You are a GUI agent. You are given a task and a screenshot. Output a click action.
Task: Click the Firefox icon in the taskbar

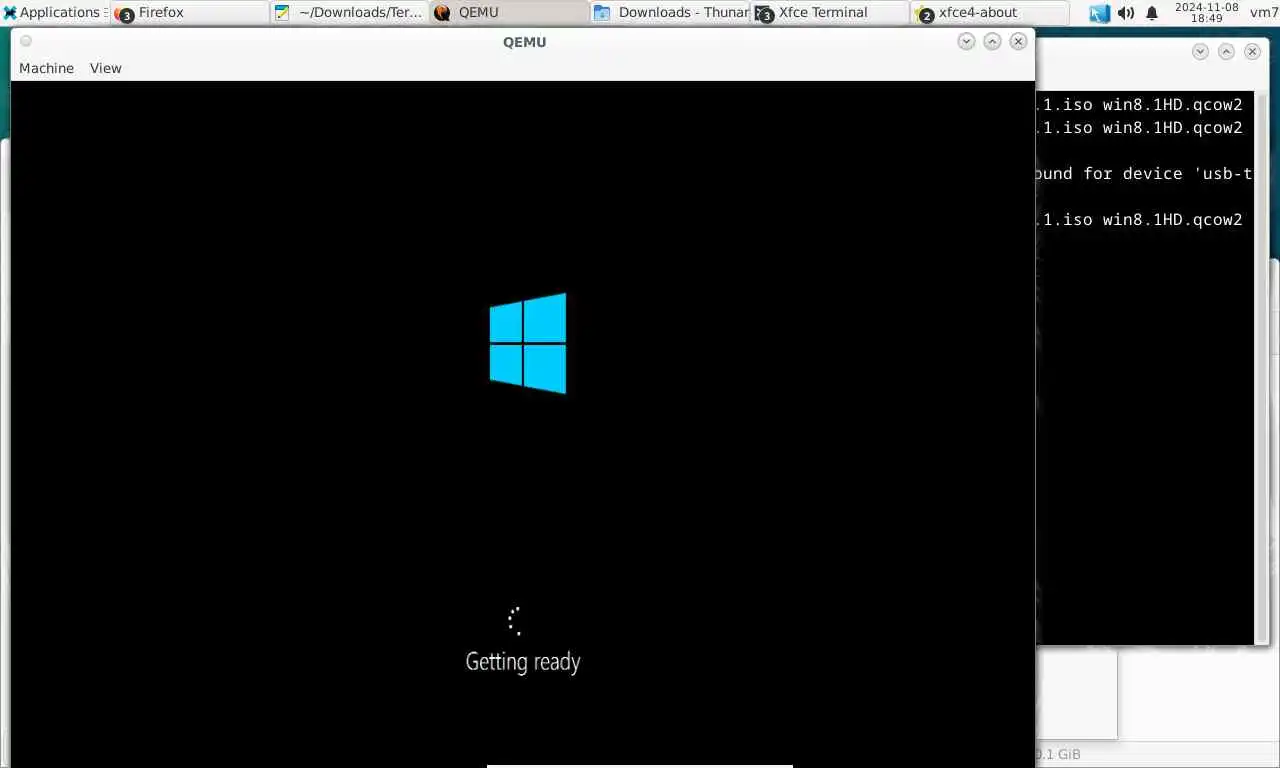click(x=124, y=13)
